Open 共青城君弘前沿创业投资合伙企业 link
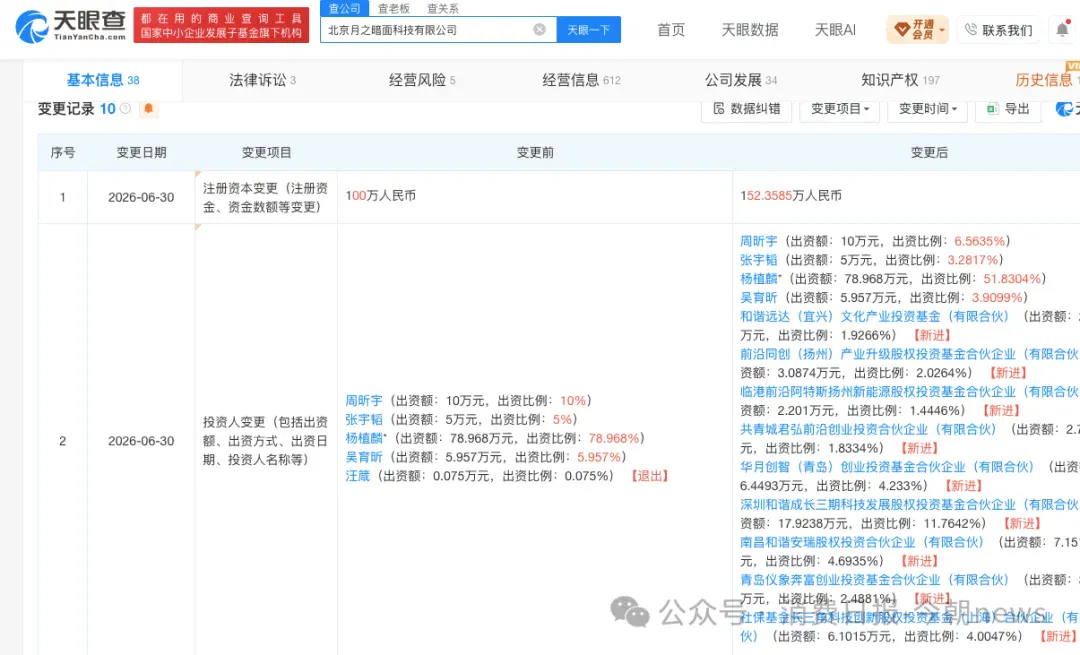The width and height of the screenshot is (1080, 655). click(868, 429)
